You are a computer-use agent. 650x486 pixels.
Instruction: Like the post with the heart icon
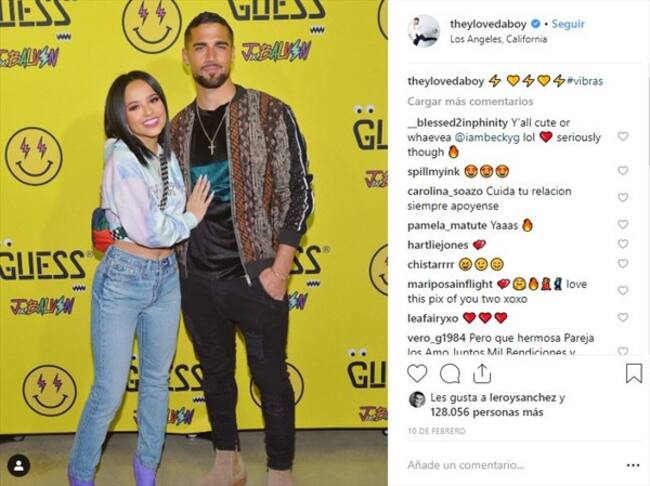click(x=417, y=374)
